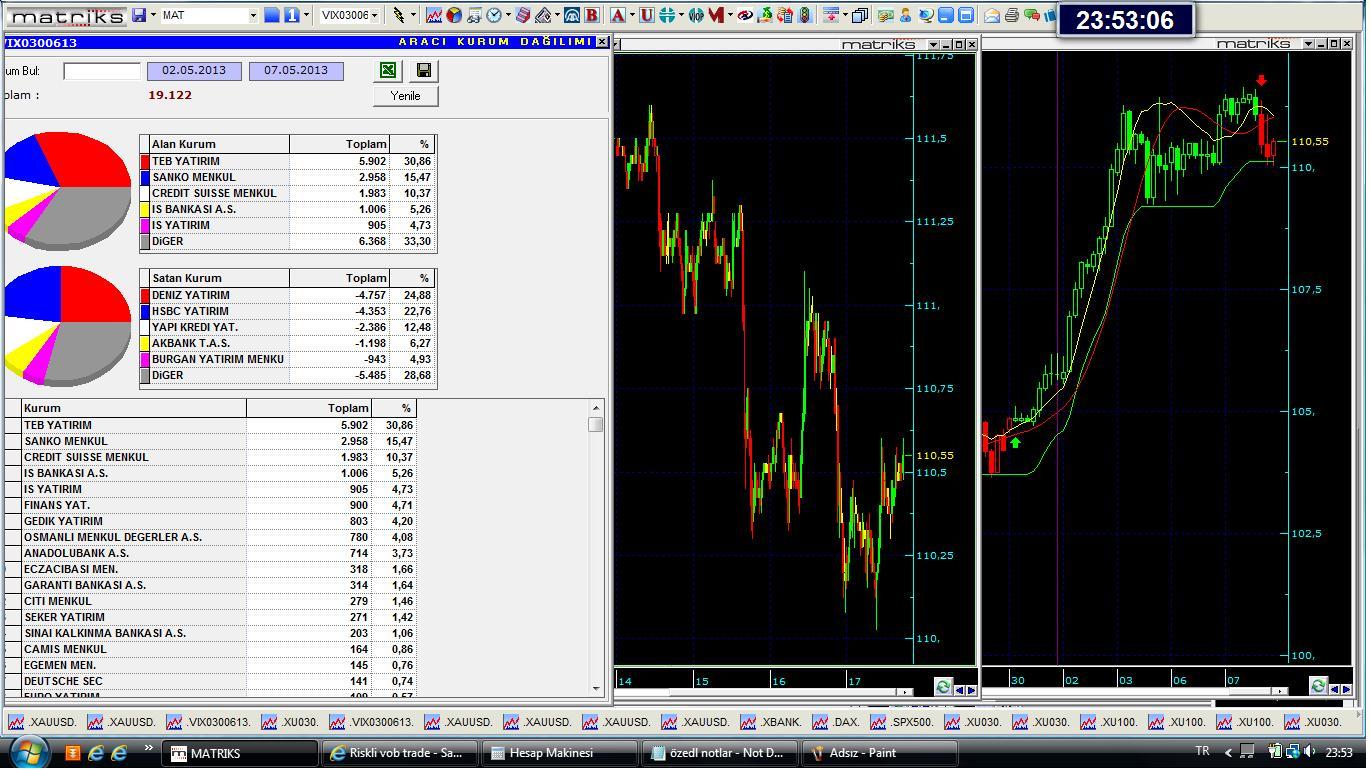Open dropdown arrow next to lightning icon
1370x770 pixels.
tap(413, 15)
